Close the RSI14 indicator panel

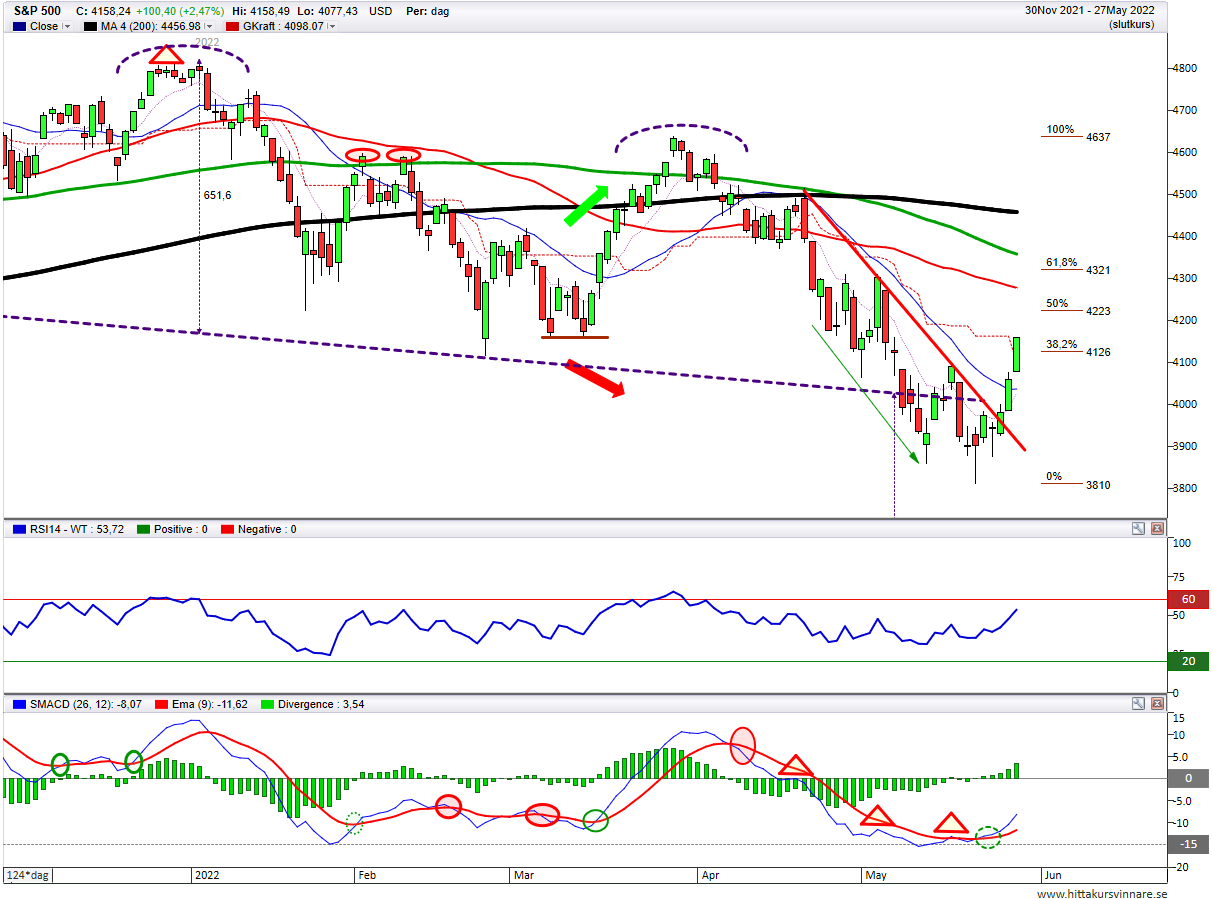1157,529
